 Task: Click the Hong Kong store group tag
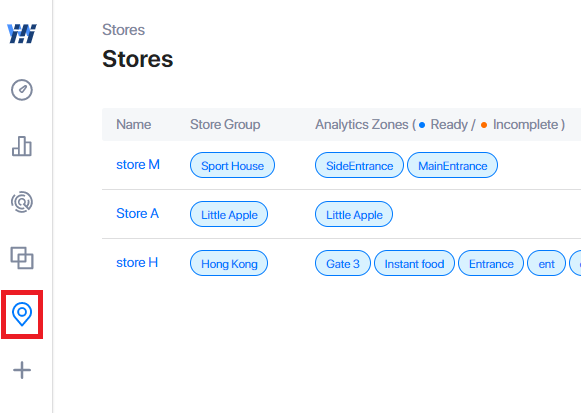[x=229, y=263]
